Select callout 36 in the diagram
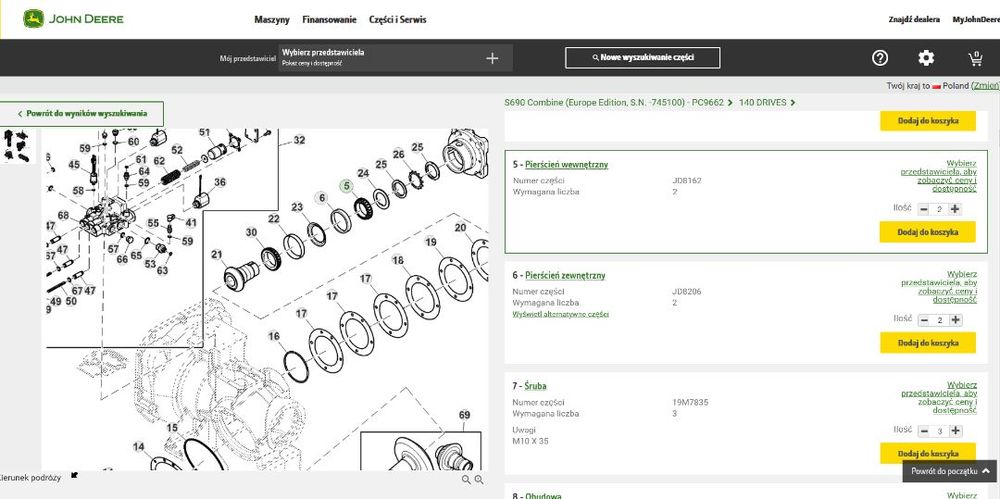The image size is (1000, 499). point(219,182)
